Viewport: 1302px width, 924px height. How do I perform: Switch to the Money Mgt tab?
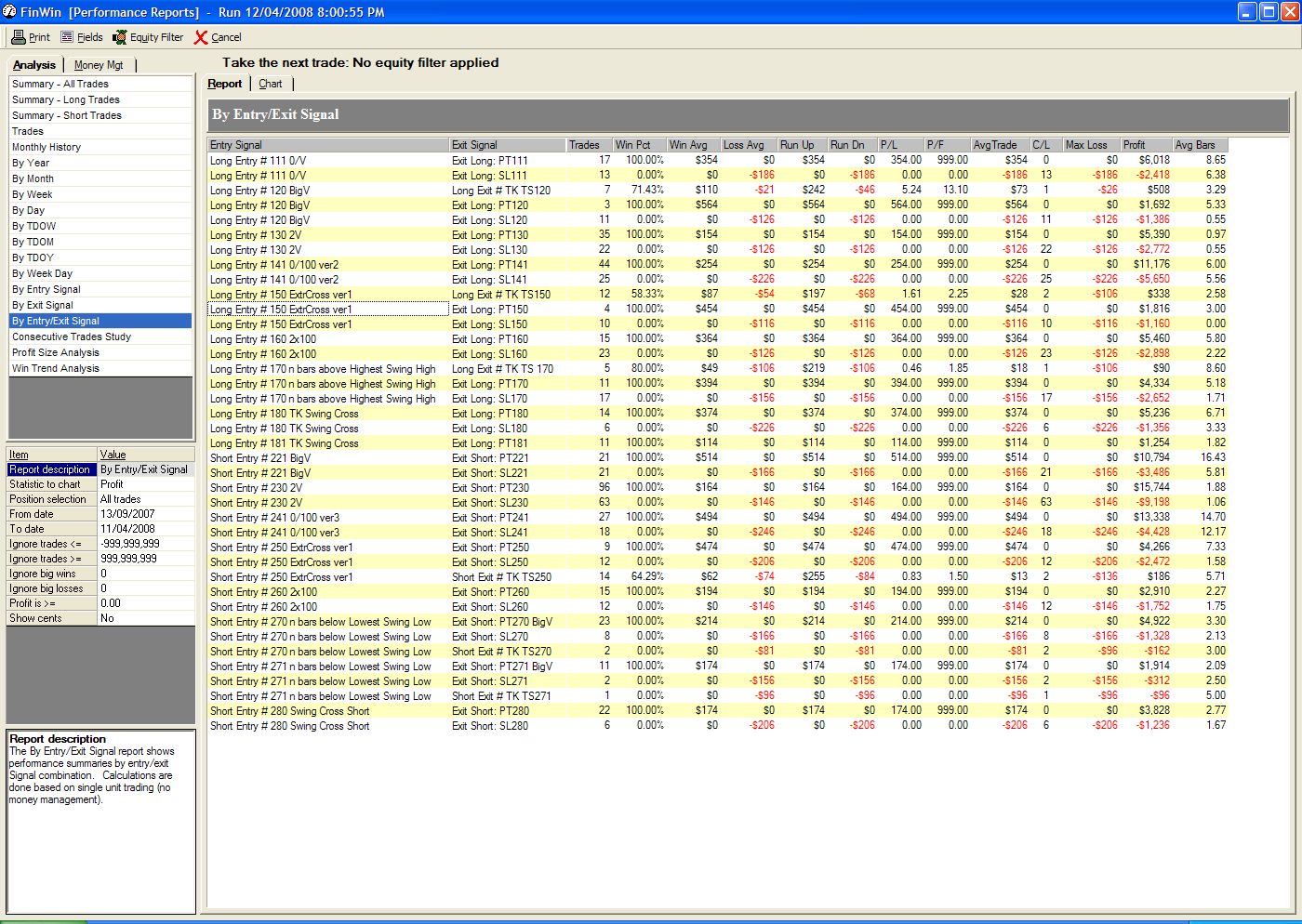(x=99, y=65)
